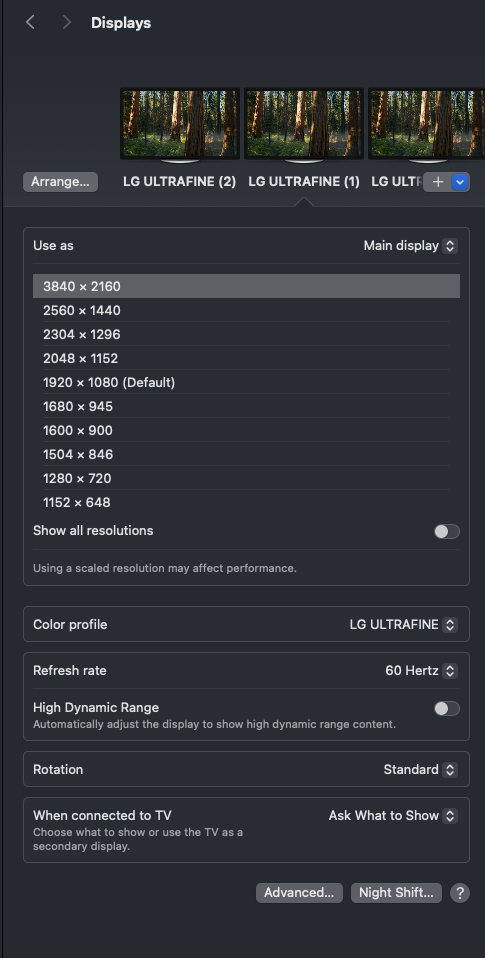Go forward with the right chevron
485x958 pixels.
[67, 23]
